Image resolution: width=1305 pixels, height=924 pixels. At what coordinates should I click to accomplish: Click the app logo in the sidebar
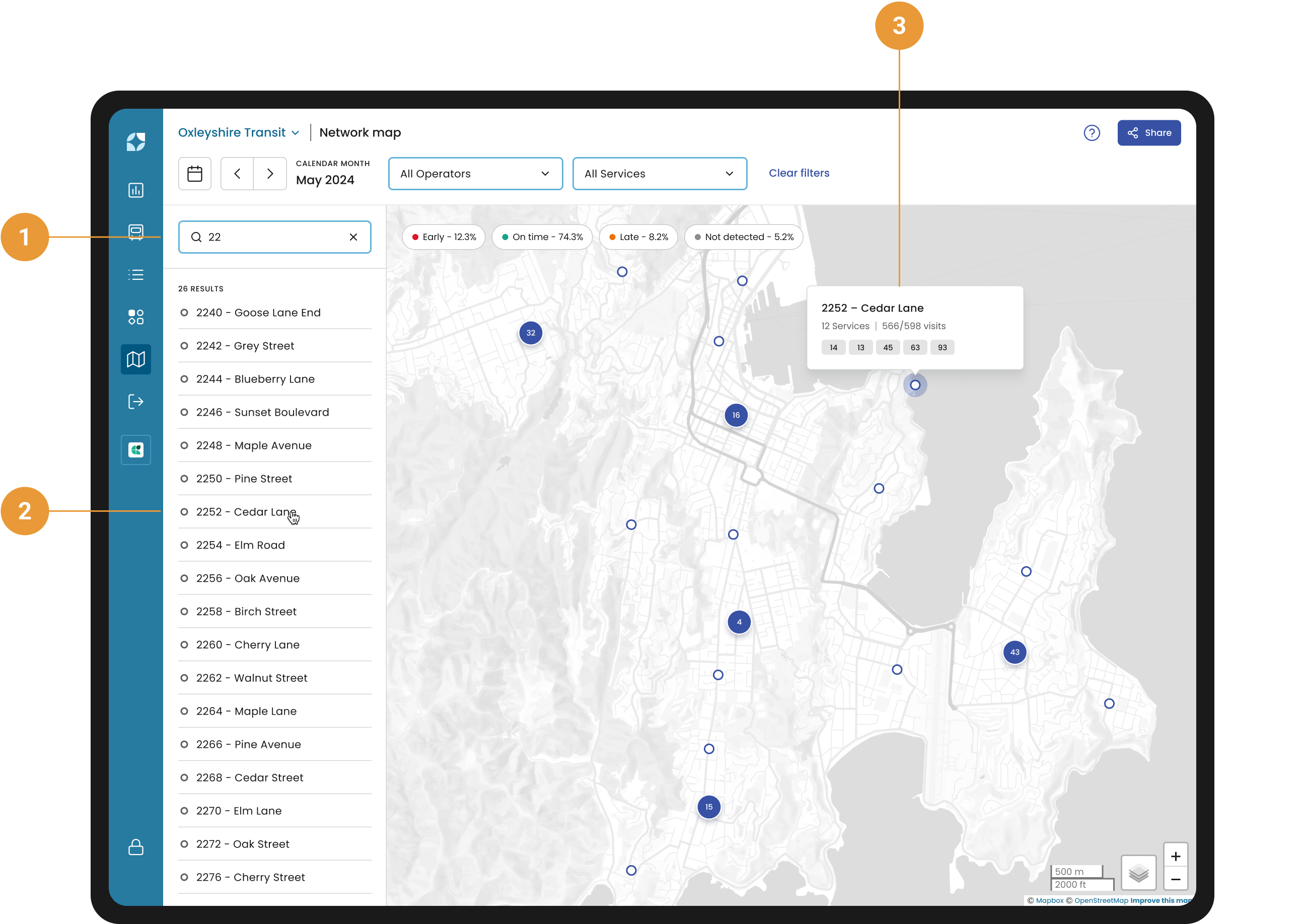click(x=135, y=142)
